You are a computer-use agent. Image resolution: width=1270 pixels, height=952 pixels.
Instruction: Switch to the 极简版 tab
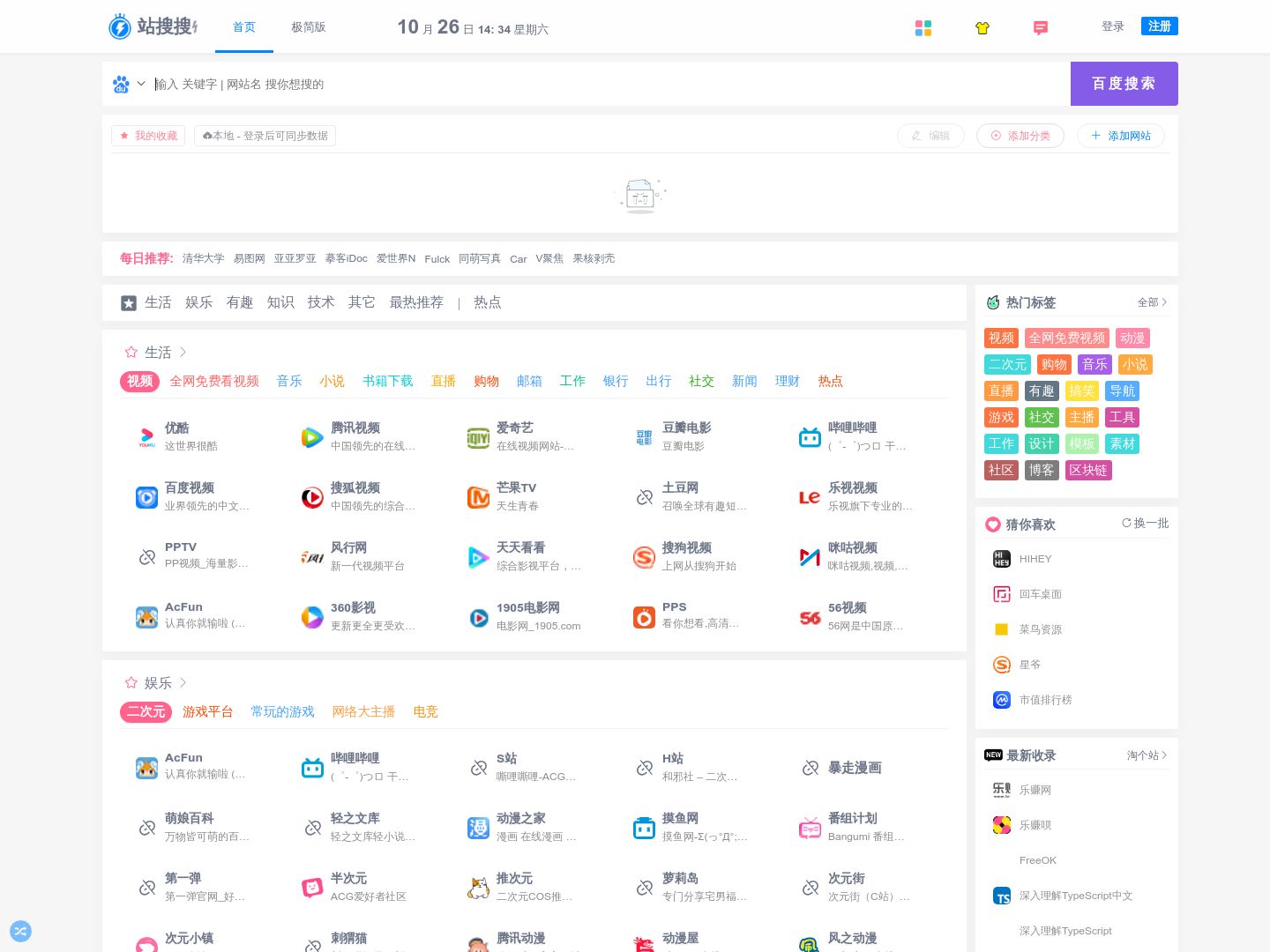pyautogui.click(x=309, y=27)
